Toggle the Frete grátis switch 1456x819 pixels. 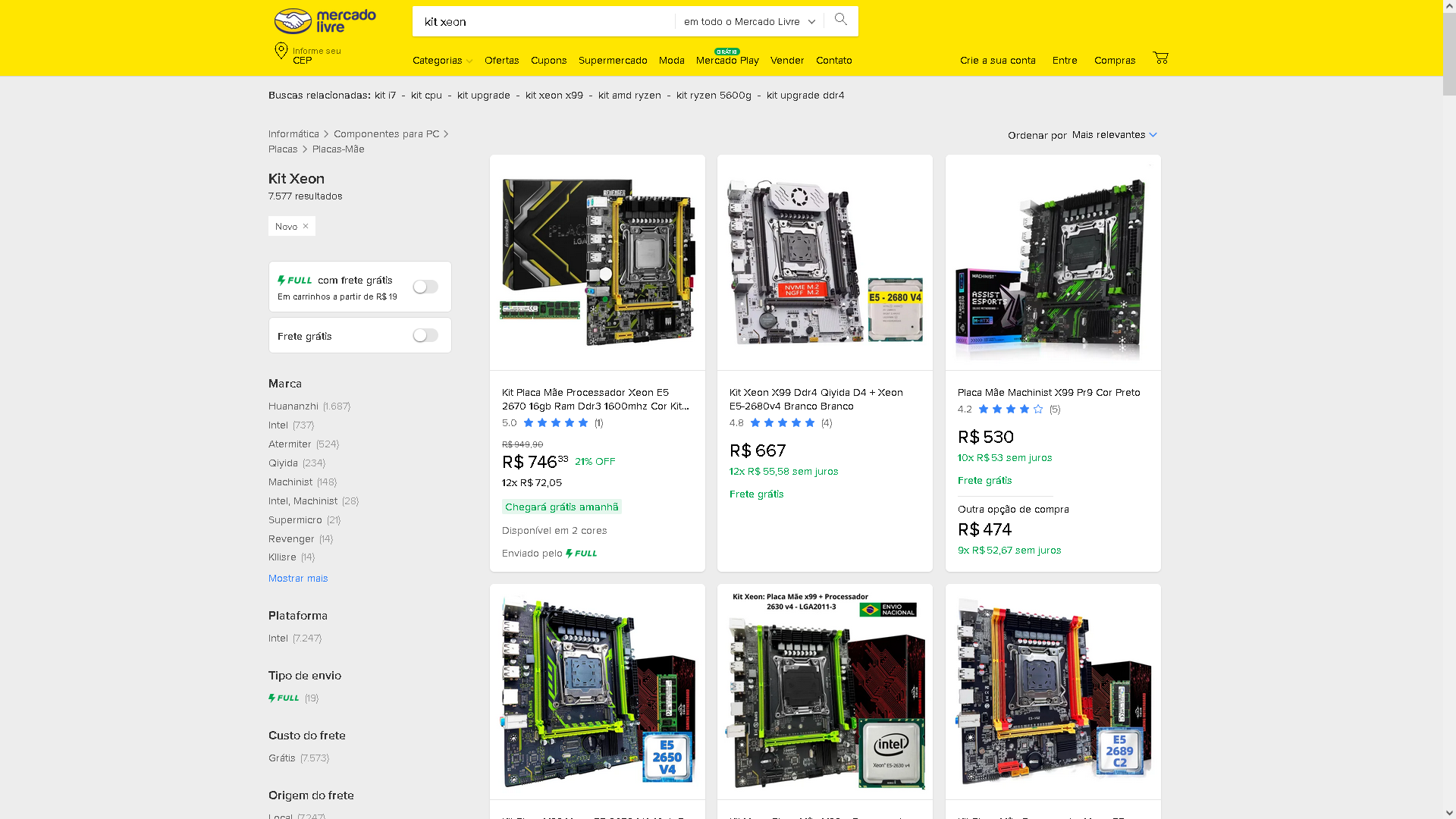425,335
